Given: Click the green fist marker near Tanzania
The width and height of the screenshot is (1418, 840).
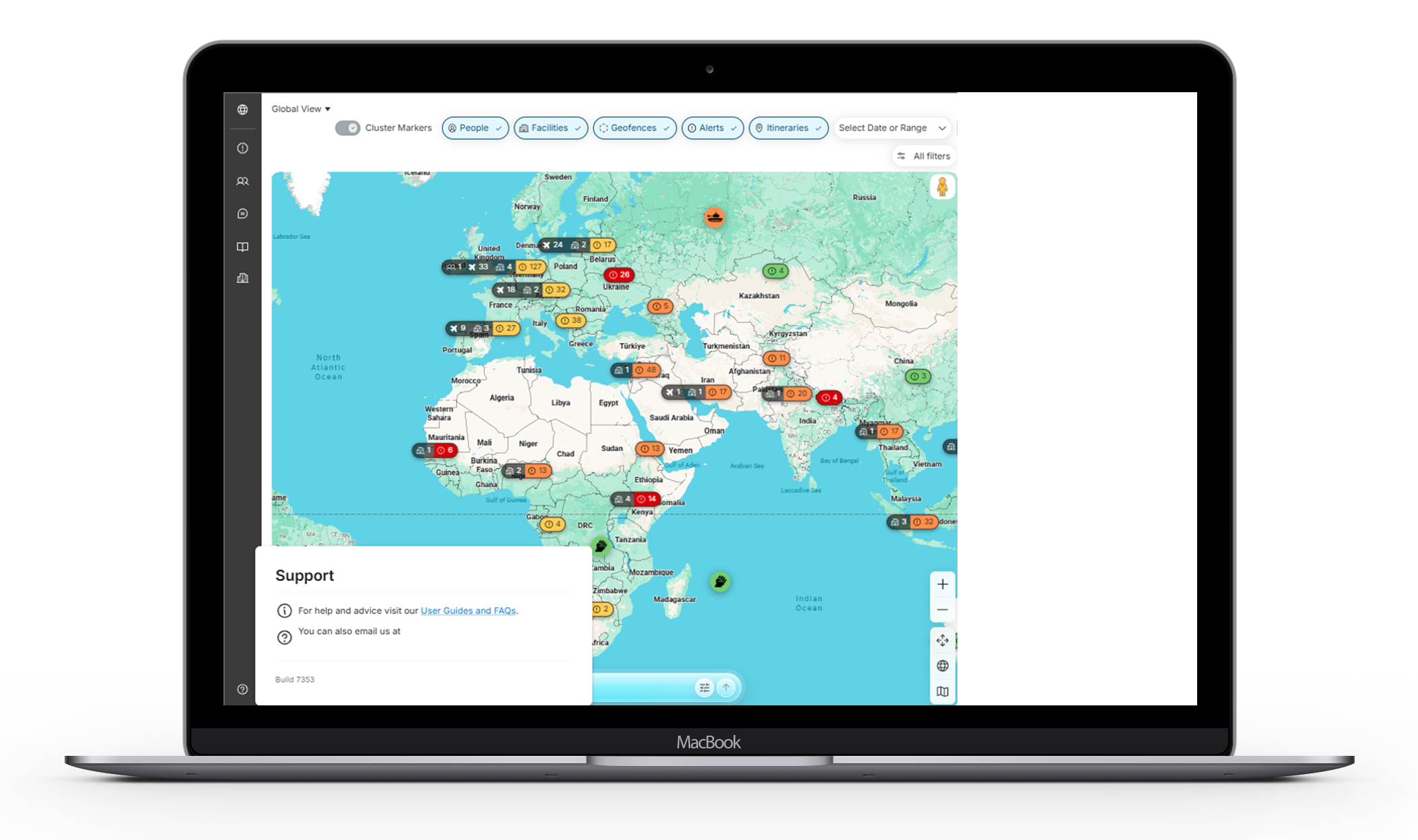Looking at the screenshot, I should 601,546.
